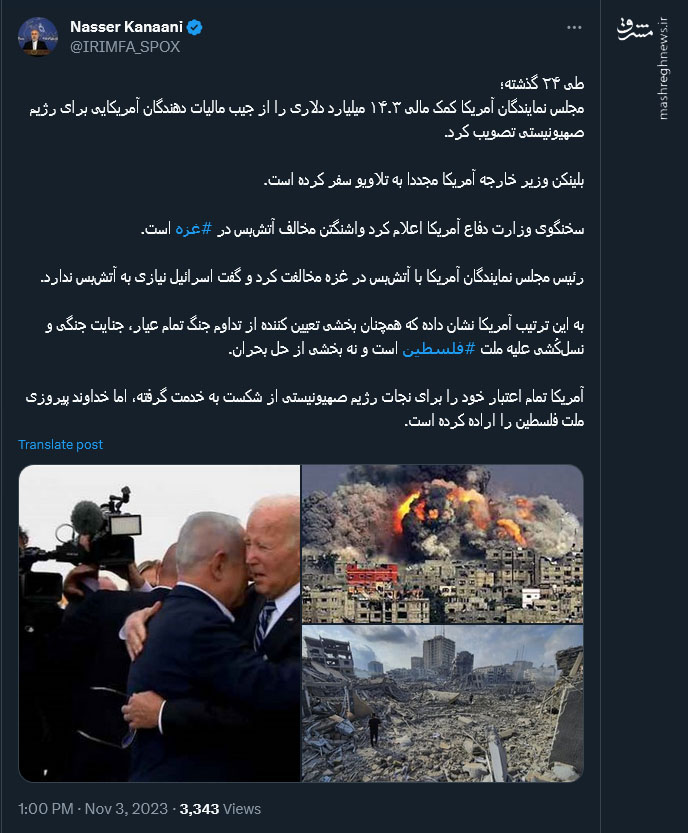Viewport: 688px width, 833px height.
Task: Open the #فلسطین hashtag
Action: pos(438,349)
